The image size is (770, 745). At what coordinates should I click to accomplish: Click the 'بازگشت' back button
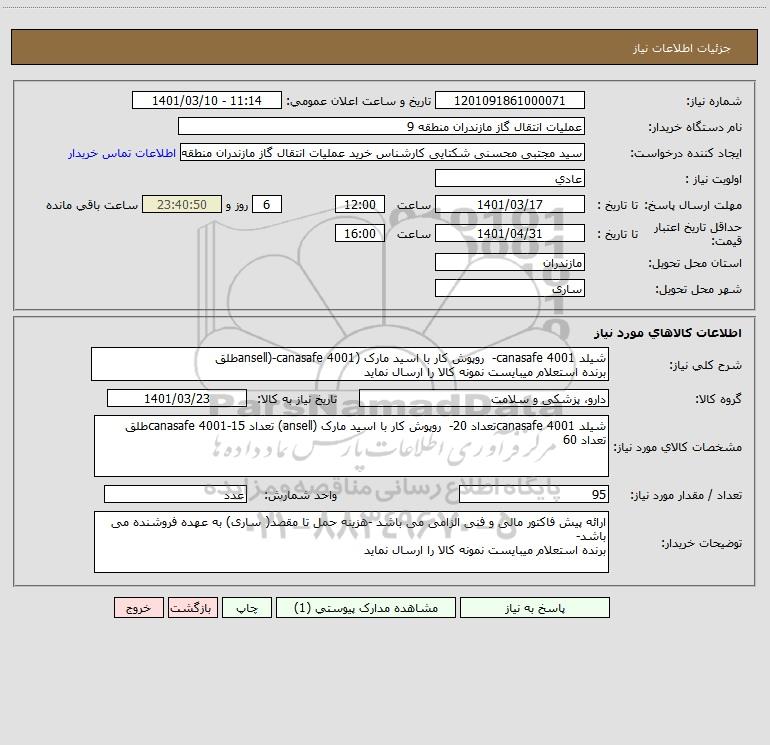(192, 607)
